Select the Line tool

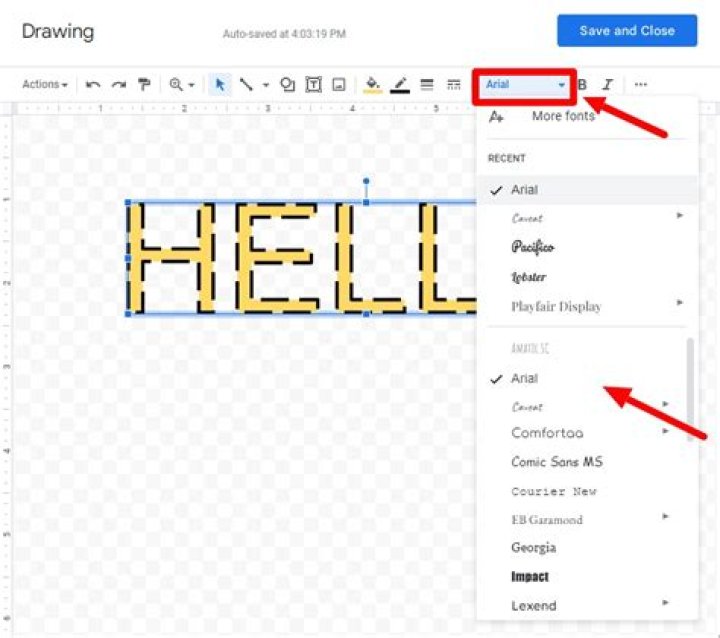tap(246, 85)
